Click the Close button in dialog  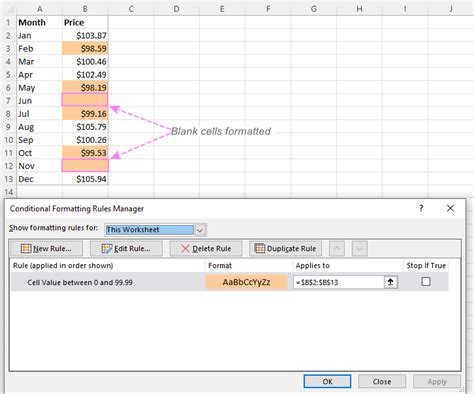[382, 381]
